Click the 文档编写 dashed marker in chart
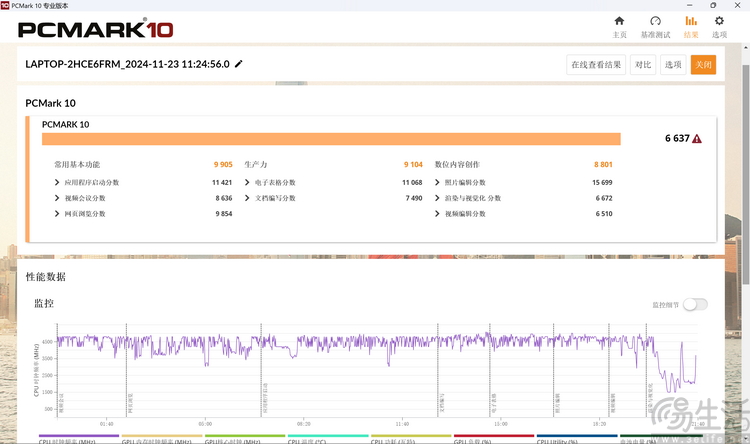750x444 pixels. point(438,369)
